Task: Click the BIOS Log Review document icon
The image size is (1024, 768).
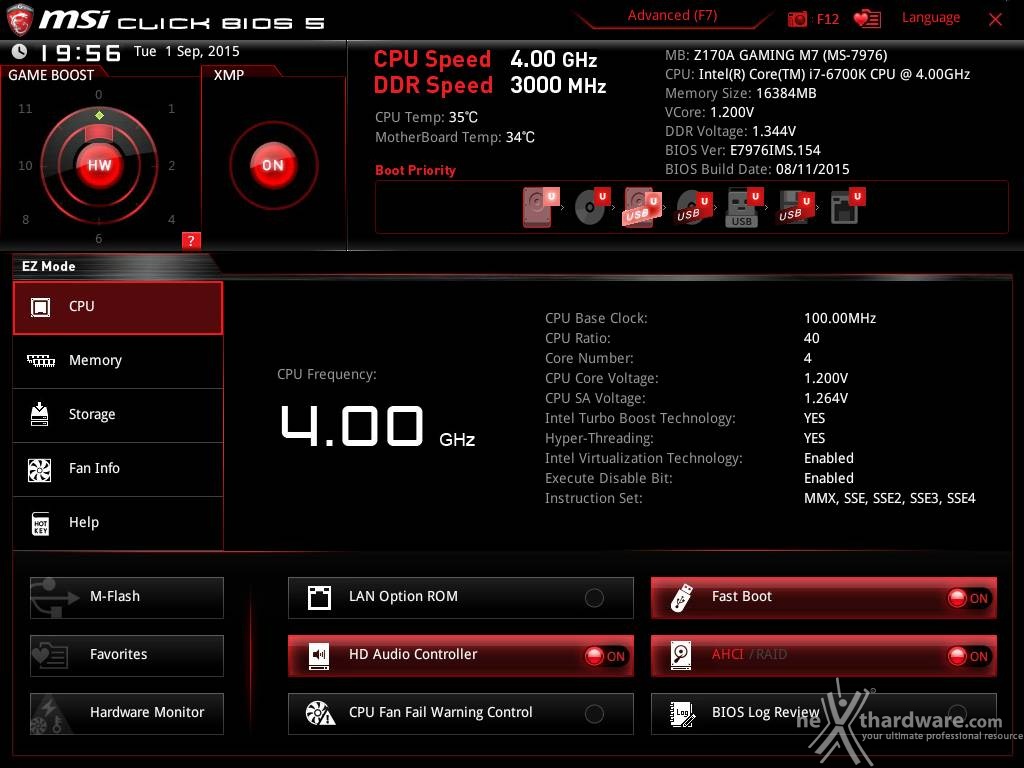Action: point(682,714)
